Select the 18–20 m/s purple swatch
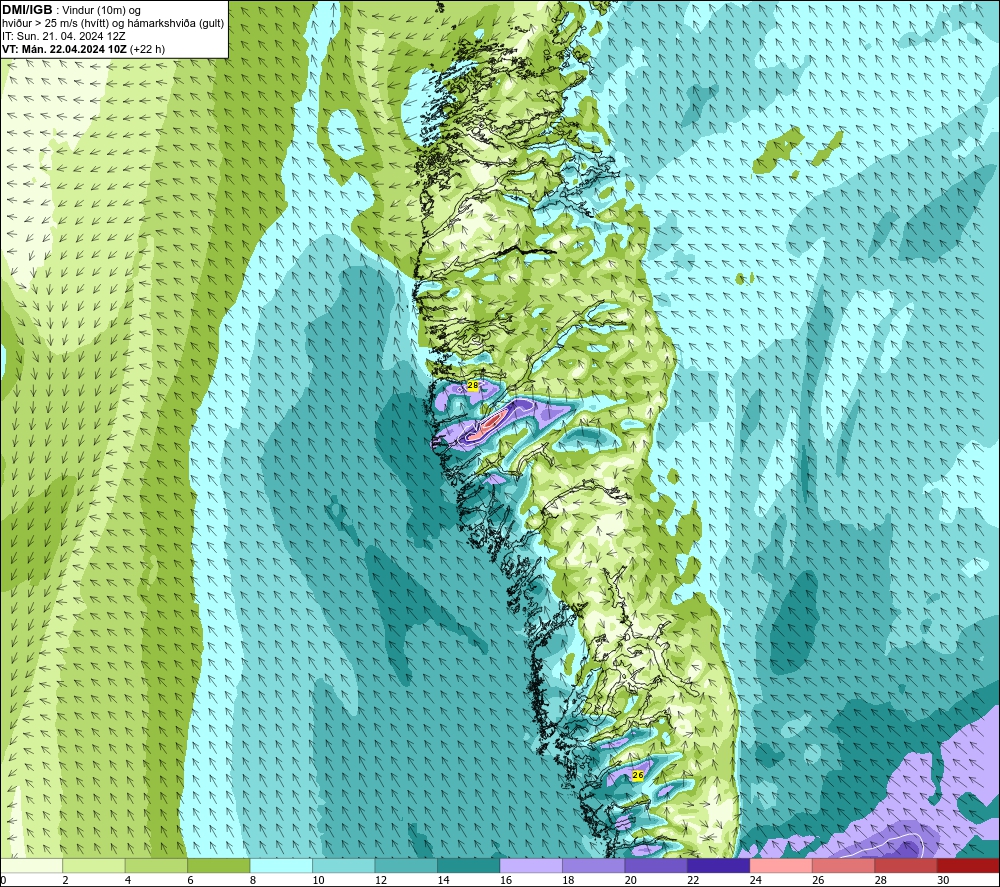The image size is (1000, 887). click(x=594, y=866)
